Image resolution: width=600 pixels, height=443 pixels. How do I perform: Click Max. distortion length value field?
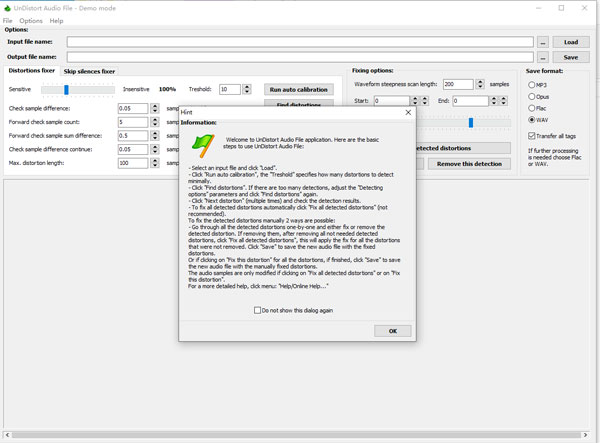click(x=132, y=163)
